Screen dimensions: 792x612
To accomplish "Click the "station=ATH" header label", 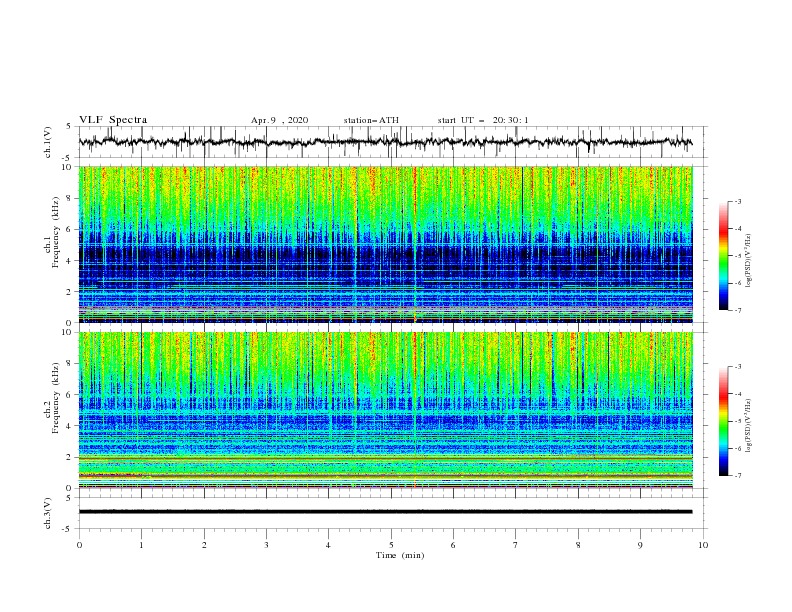I will coord(371,120).
